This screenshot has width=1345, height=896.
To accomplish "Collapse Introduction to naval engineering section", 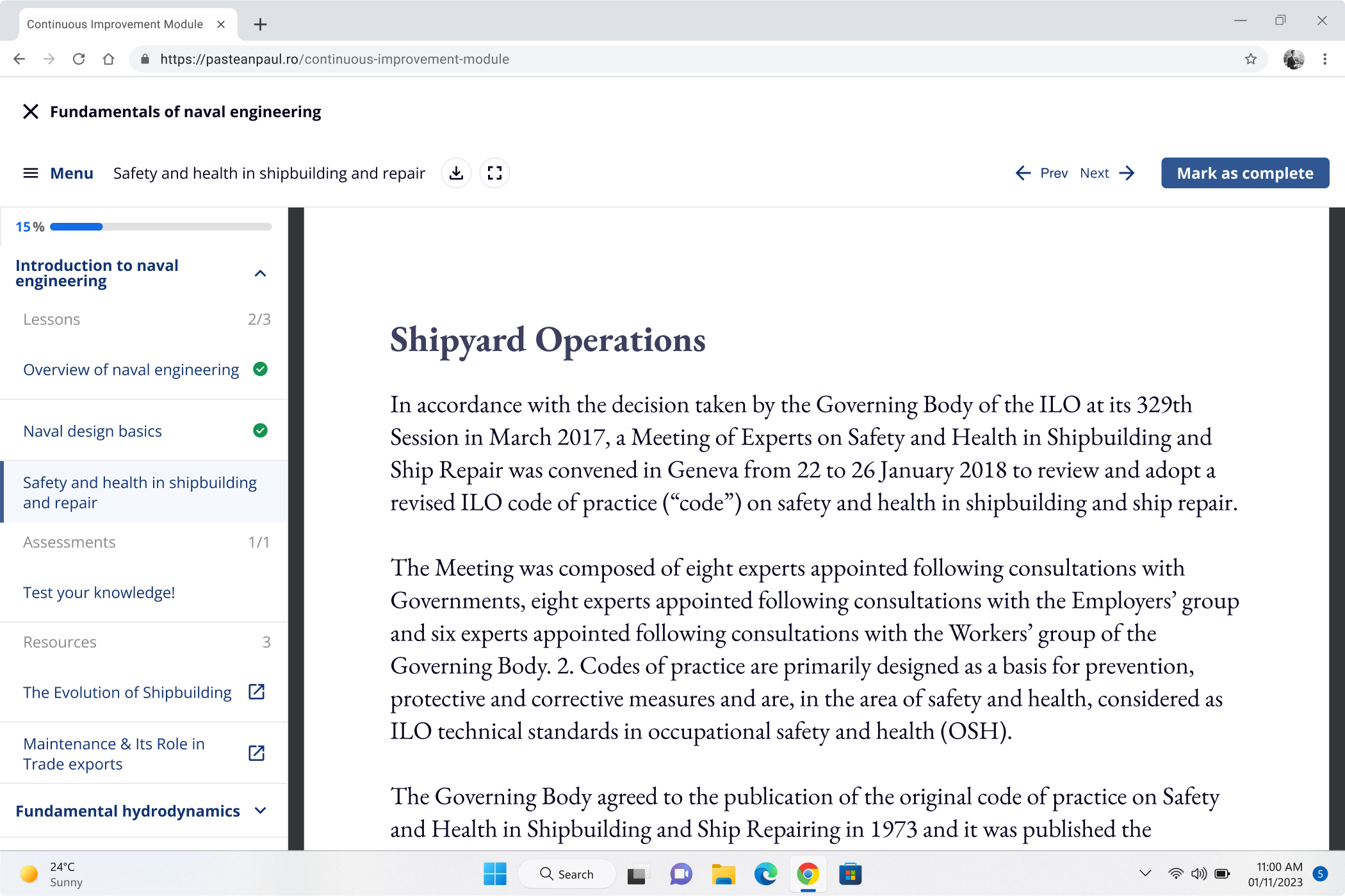I will (x=260, y=273).
